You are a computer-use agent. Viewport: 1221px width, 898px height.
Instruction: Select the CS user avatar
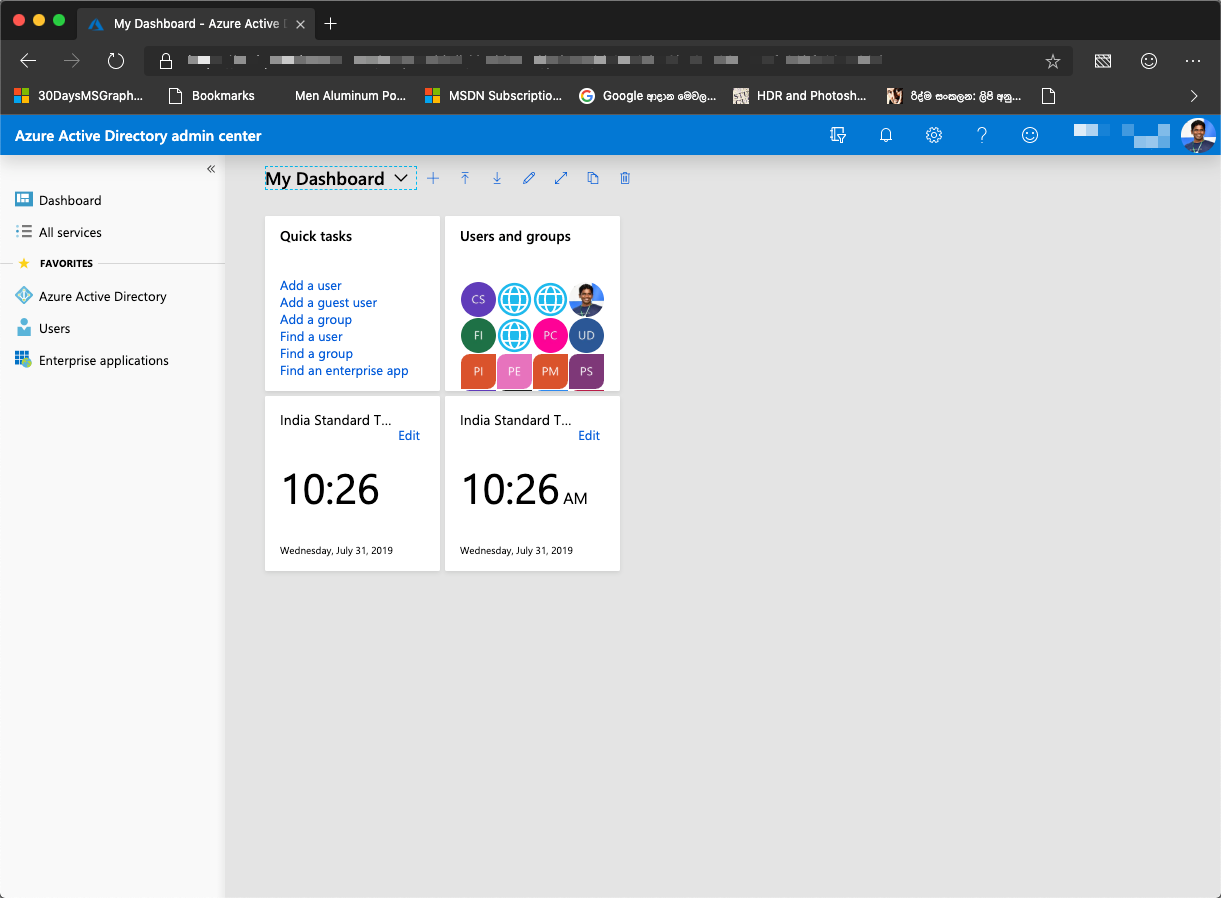(478, 299)
